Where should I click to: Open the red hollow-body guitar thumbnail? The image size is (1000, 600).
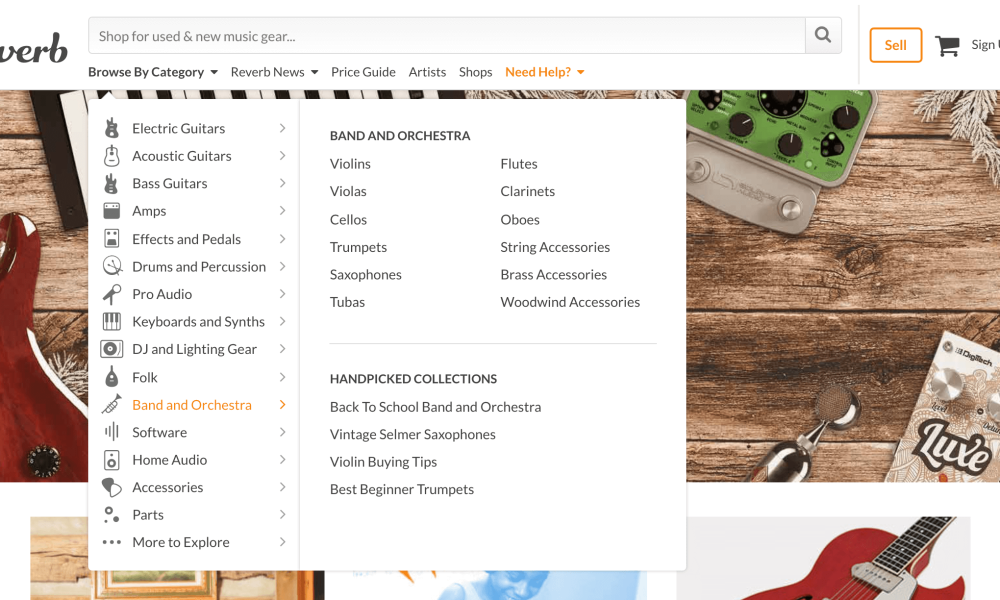click(823, 558)
